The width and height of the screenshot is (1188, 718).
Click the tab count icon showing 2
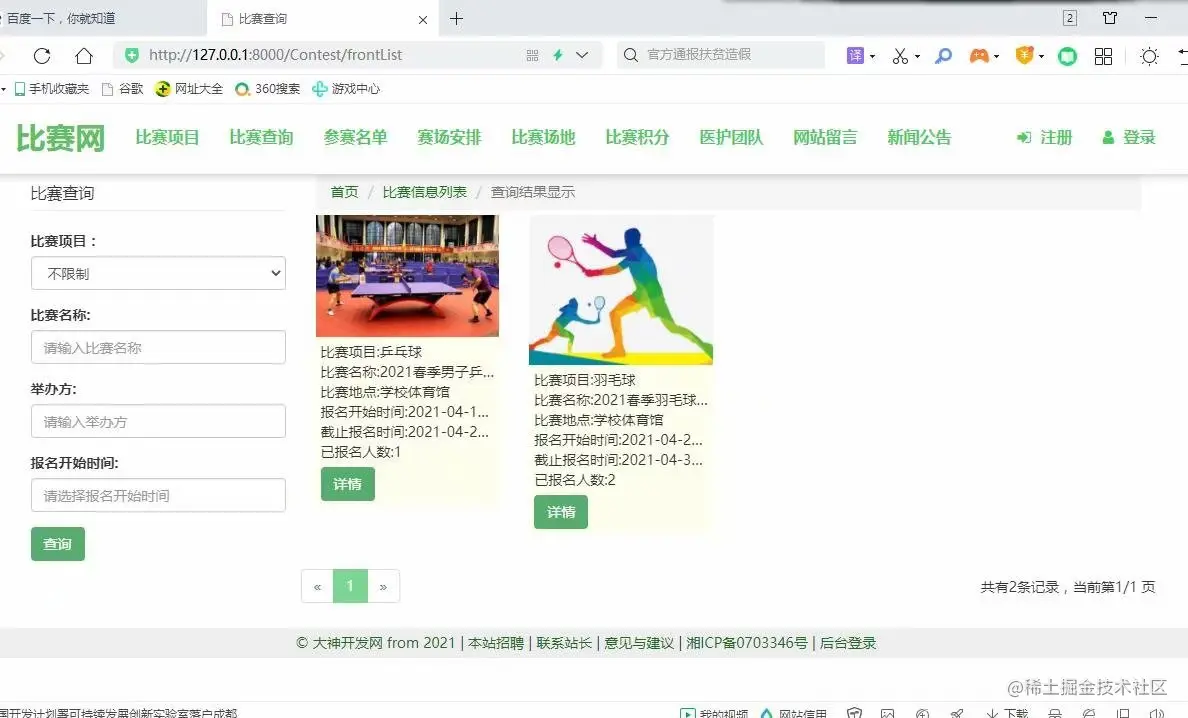tap(1070, 18)
